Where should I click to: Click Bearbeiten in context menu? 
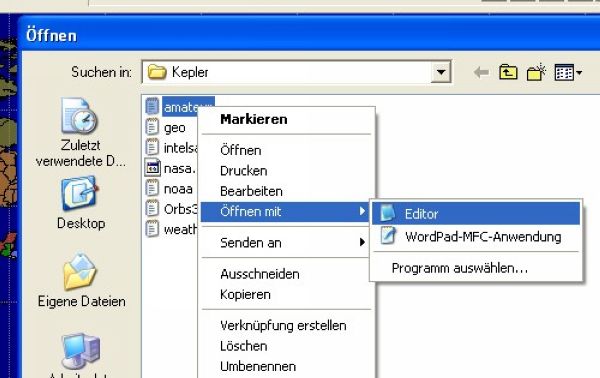286,191
